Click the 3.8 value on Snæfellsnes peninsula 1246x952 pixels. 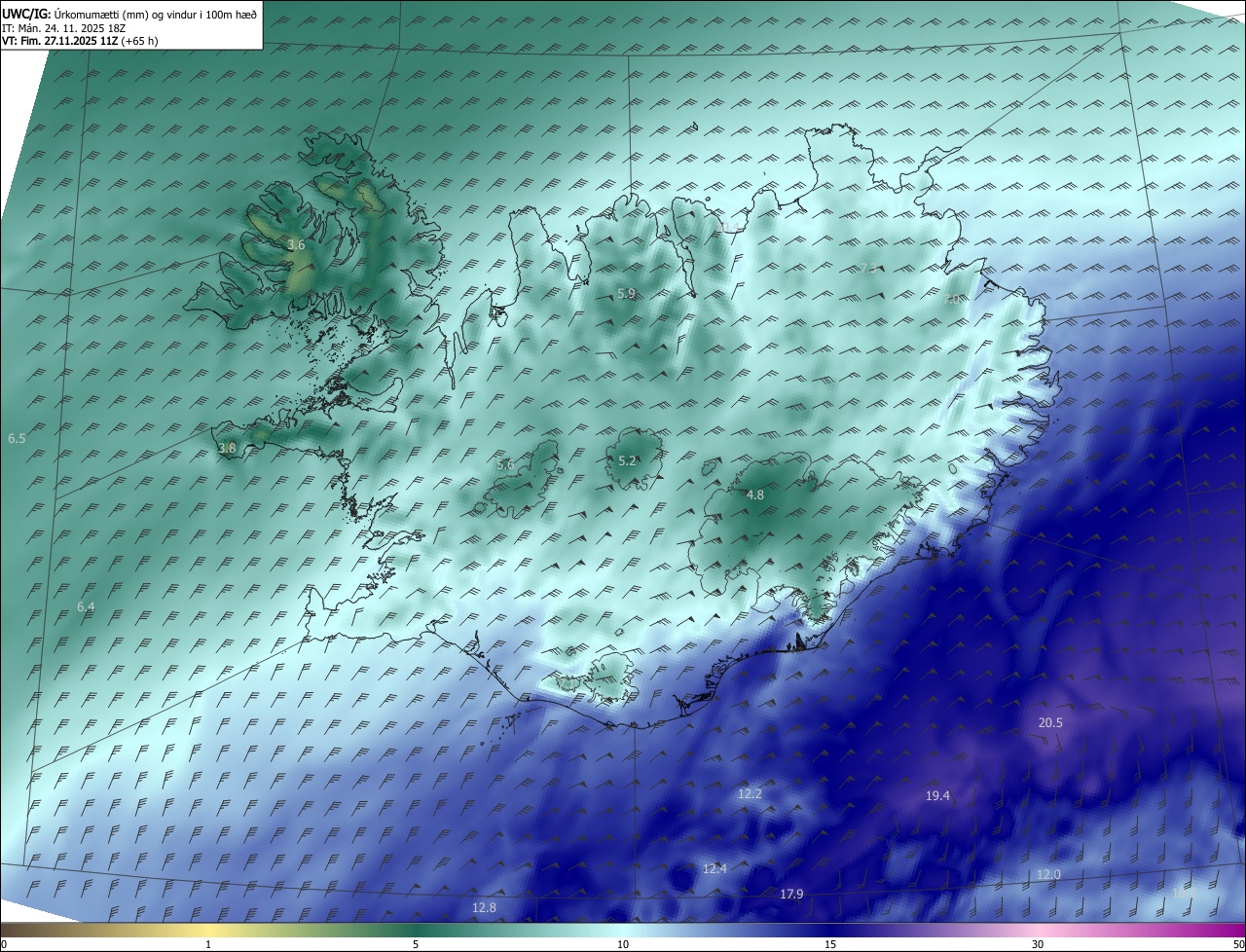(x=227, y=448)
